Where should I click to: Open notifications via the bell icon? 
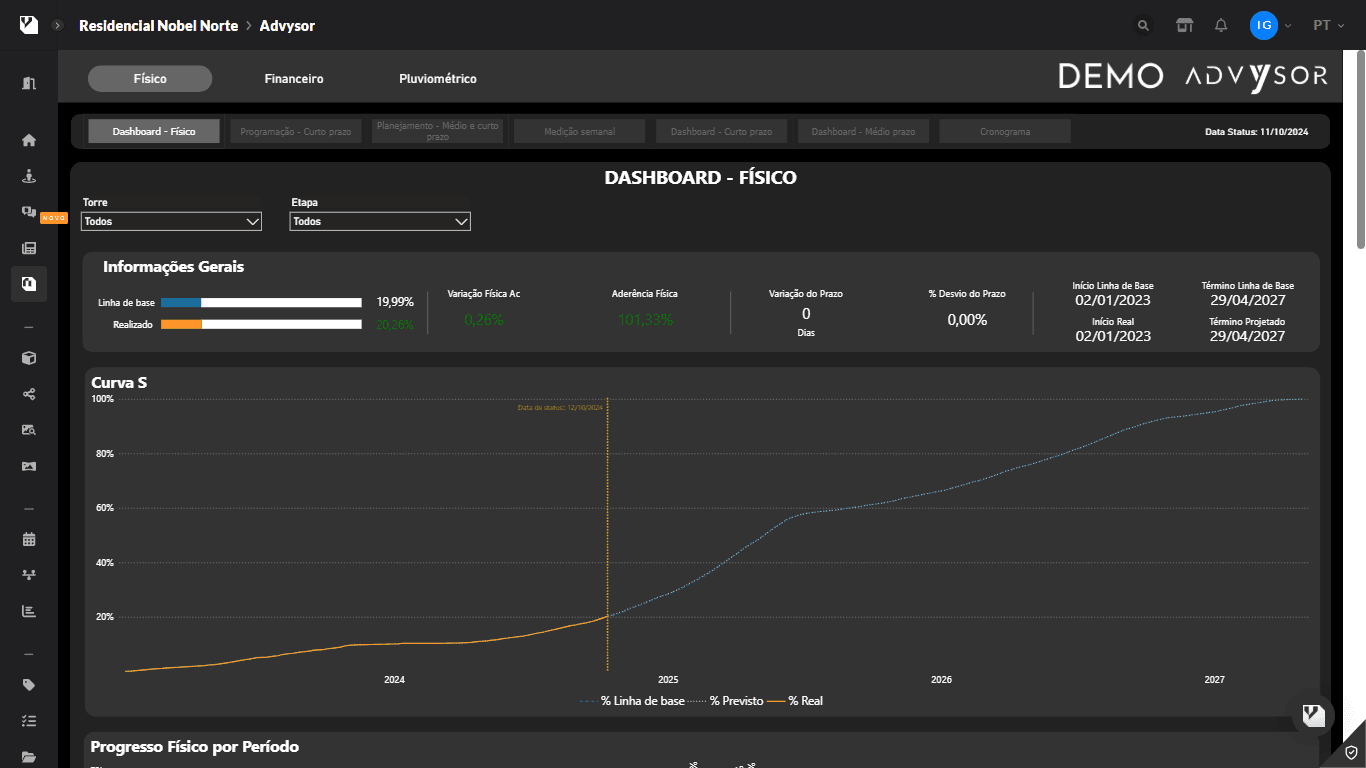coord(1220,25)
